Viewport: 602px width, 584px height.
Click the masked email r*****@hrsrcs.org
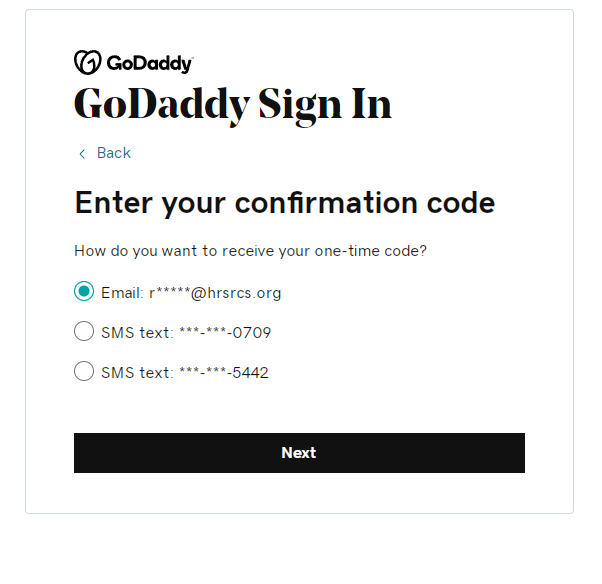(x=215, y=293)
